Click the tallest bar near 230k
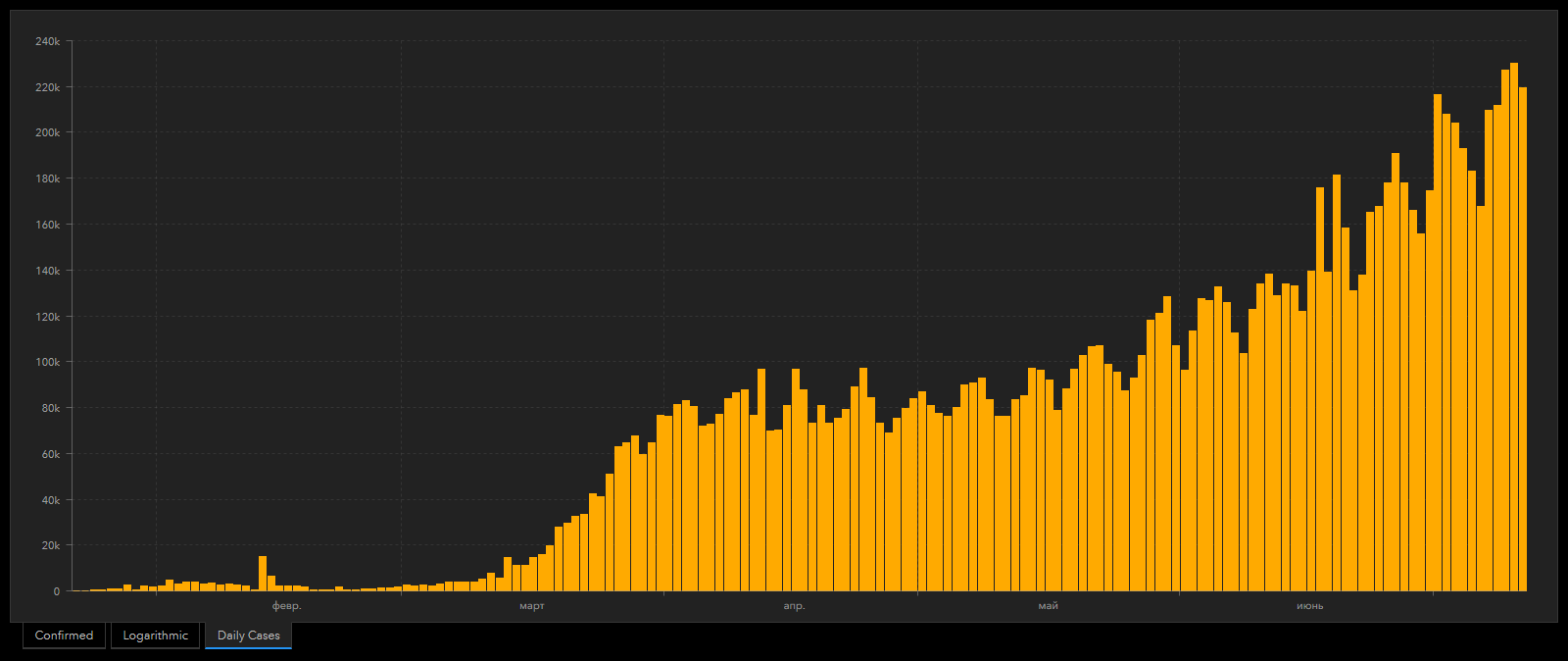Image resolution: width=1568 pixels, height=661 pixels. [x=1514, y=327]
